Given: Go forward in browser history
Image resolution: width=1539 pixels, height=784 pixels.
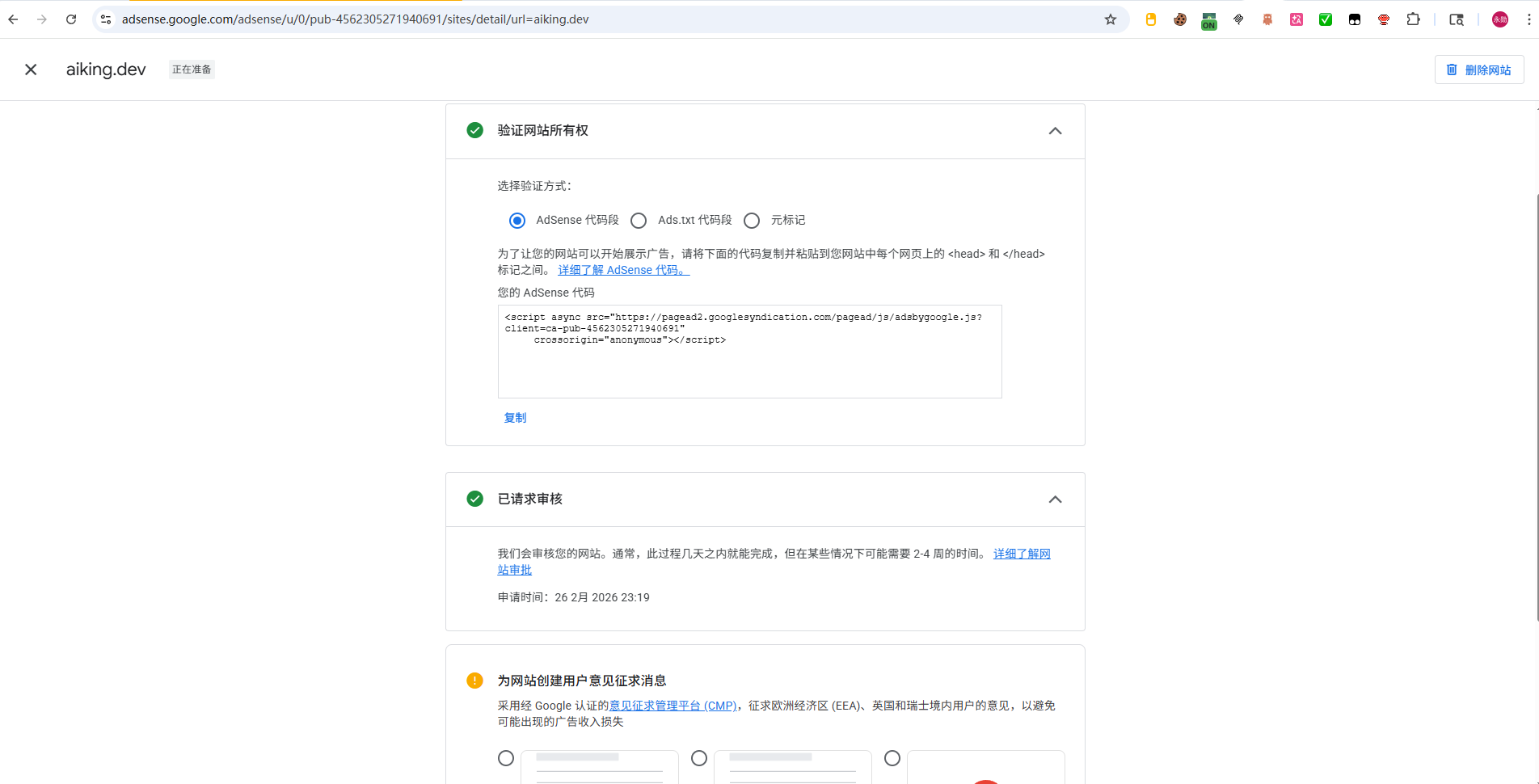Looking at the screenshot, I should point(42,19).
